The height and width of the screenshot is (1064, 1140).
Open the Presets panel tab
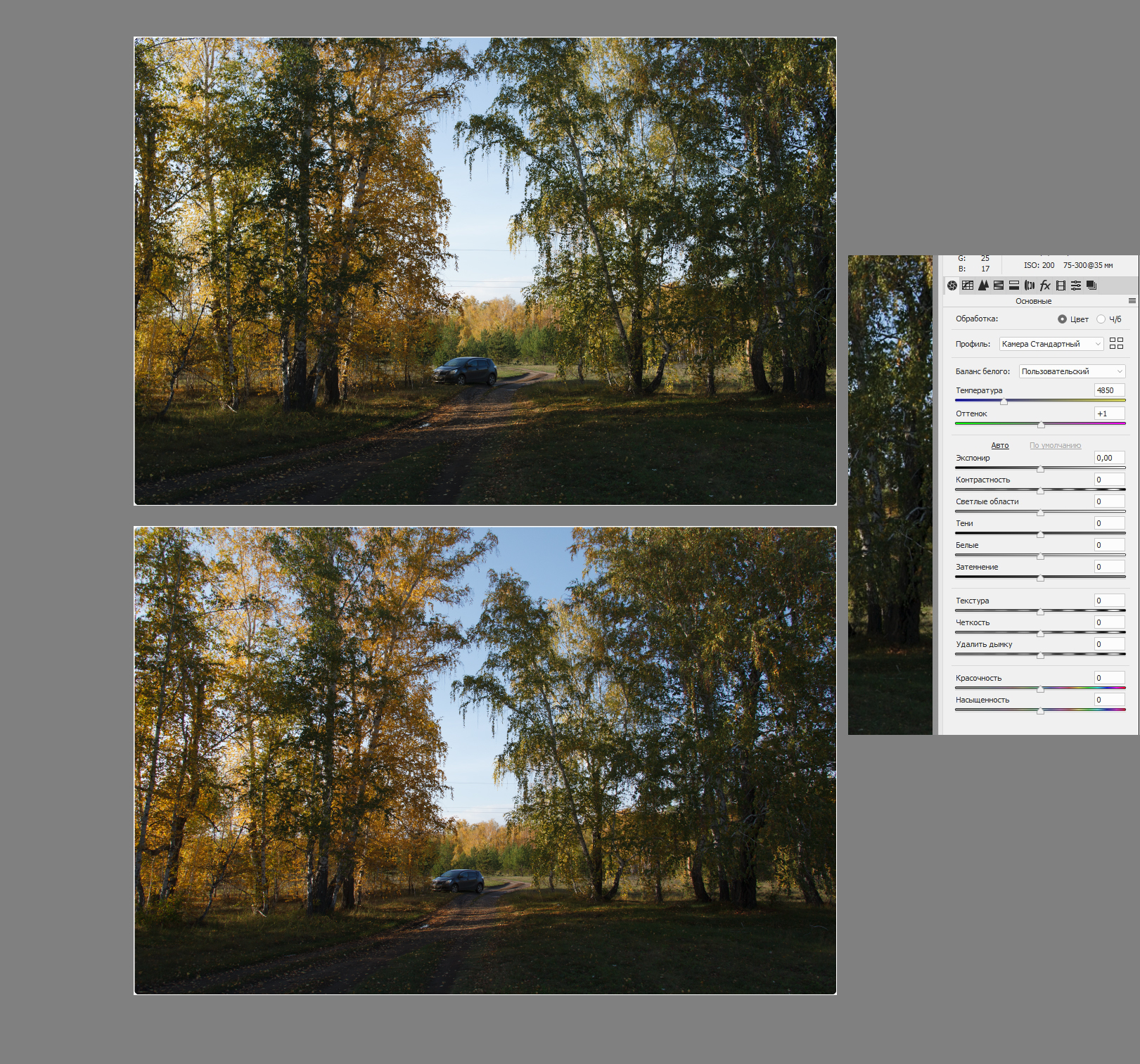click(x=1076, y=286)
